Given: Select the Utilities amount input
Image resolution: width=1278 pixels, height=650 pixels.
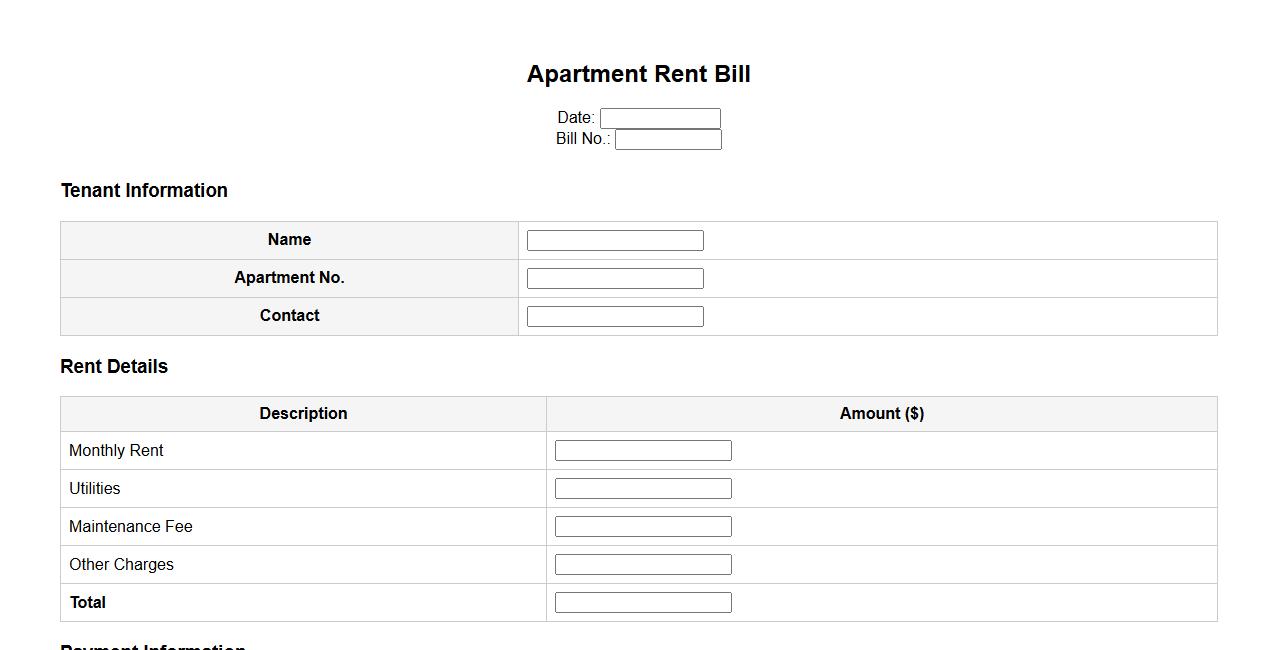Looking at the screenshot, I should 643,489.
